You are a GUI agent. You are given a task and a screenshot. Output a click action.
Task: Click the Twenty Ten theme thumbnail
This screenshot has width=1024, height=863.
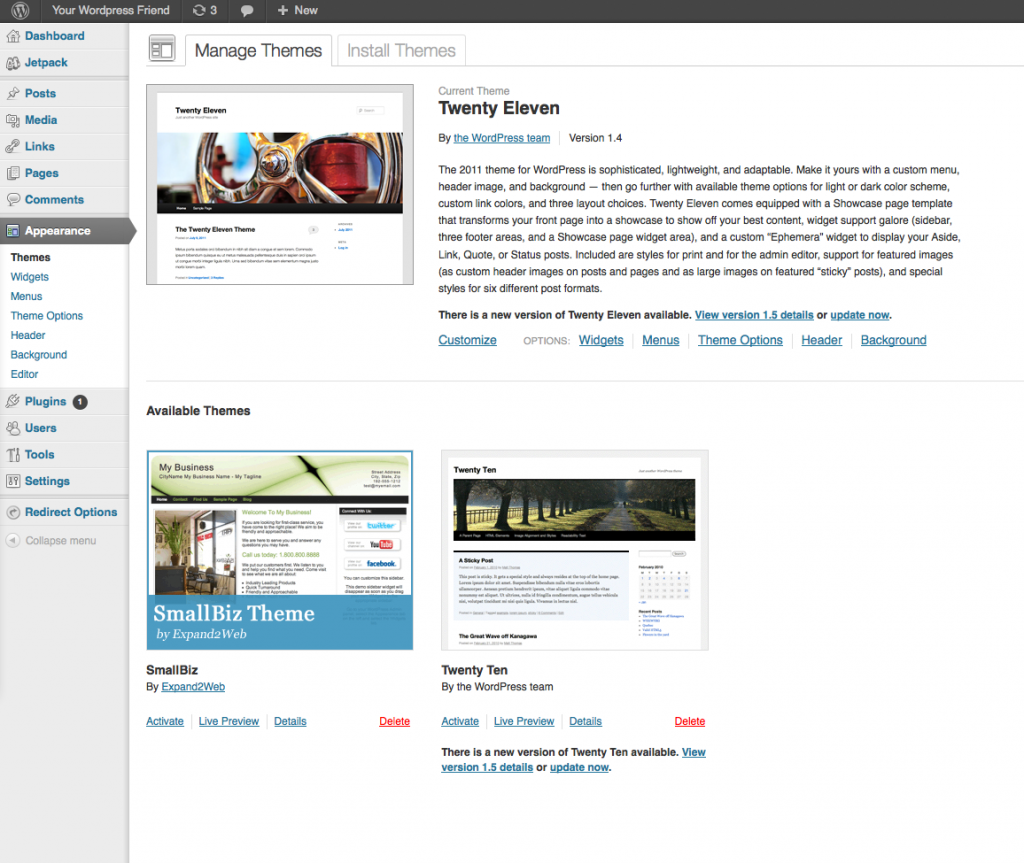click(575, 550)
